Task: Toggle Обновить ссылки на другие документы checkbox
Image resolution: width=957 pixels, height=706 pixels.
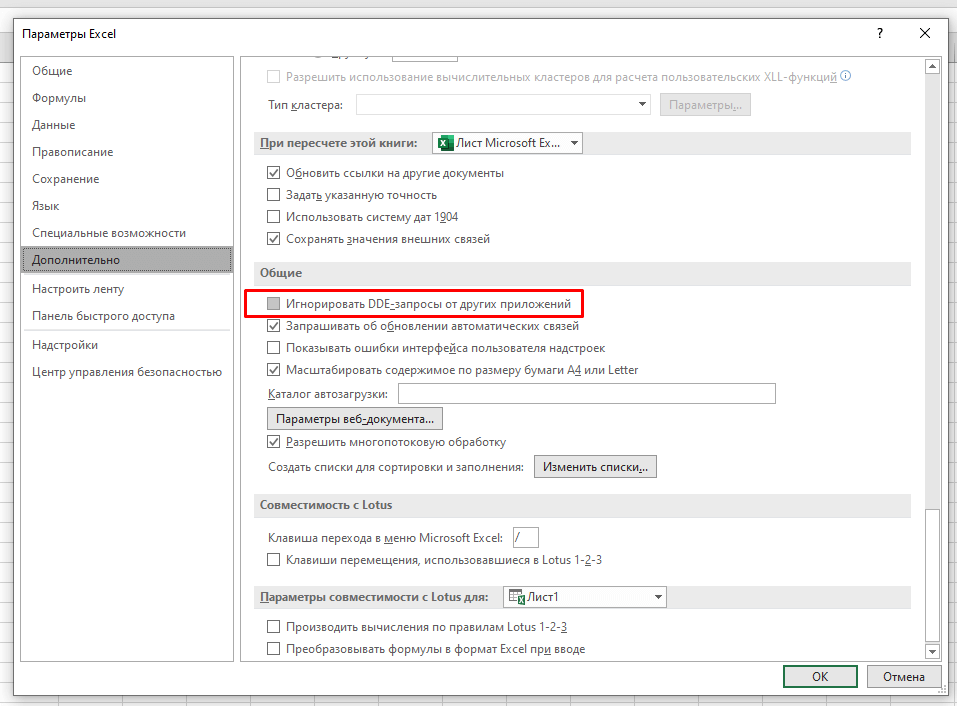Action: click(x=273, y=173)
